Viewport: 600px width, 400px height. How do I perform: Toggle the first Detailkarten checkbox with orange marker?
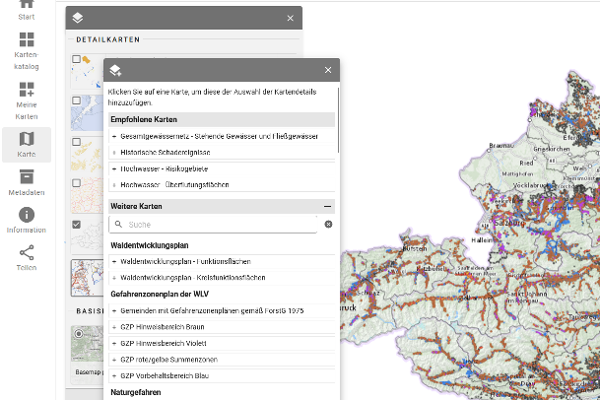tap(77, 59)
